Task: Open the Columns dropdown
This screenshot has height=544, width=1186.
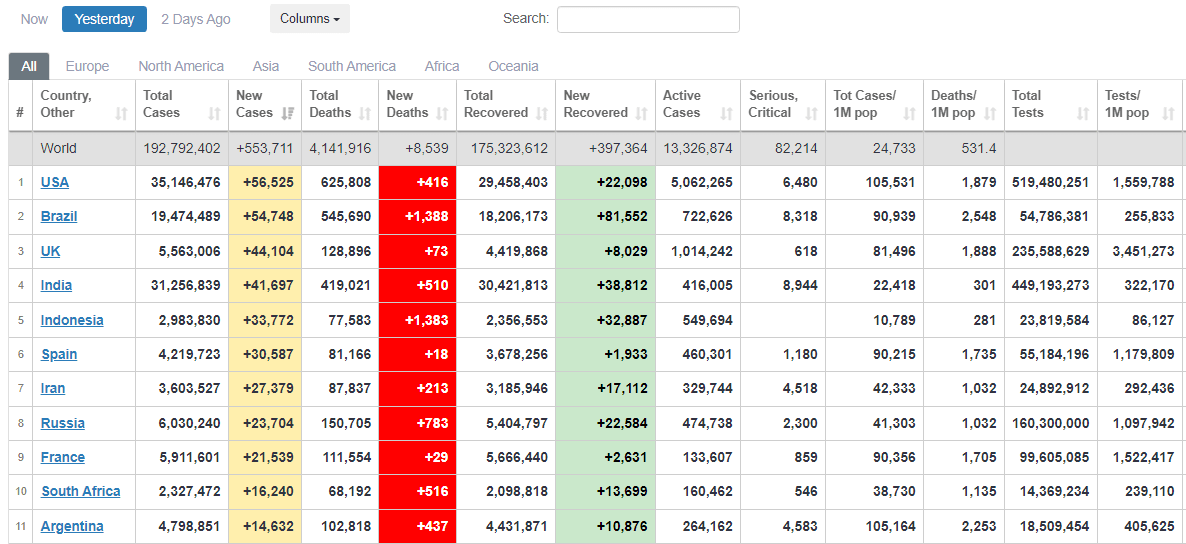Action: point(309,19)
